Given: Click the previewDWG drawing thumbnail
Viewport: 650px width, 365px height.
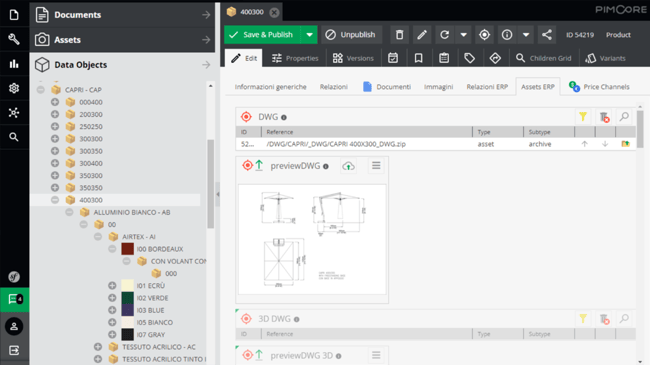Looking at the screenshot, I should point(312,239).
